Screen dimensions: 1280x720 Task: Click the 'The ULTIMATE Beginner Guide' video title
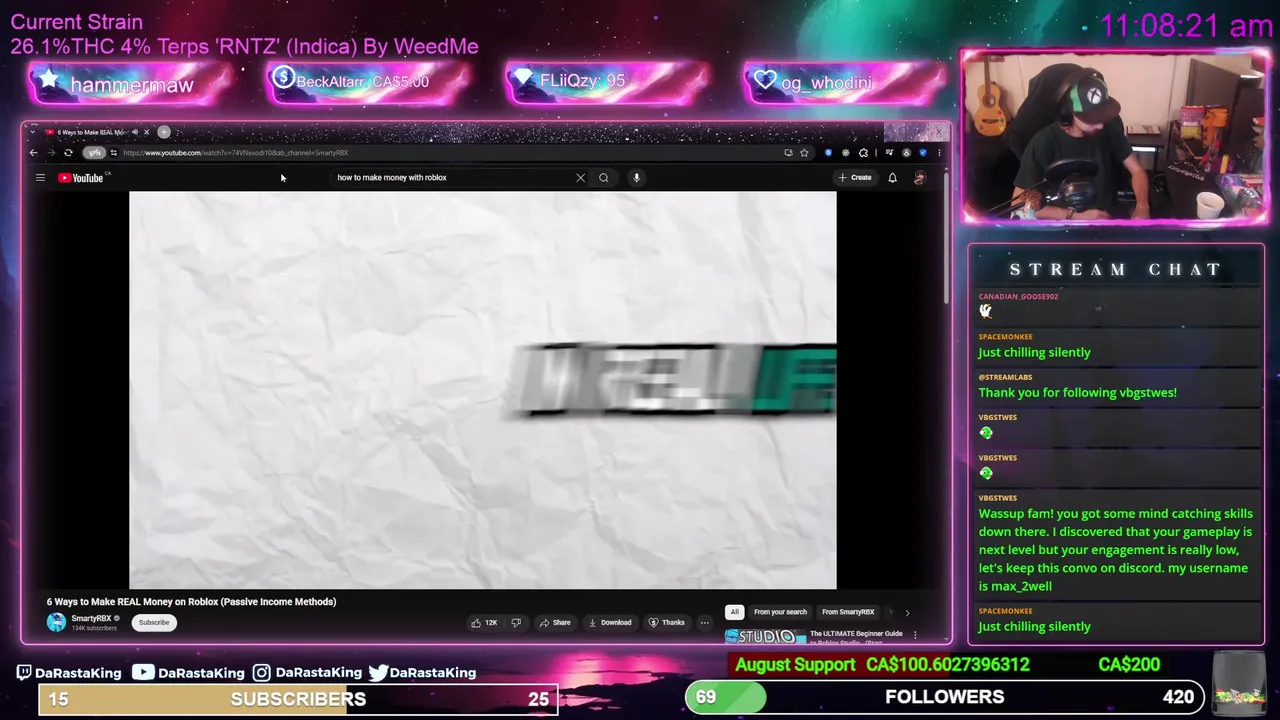tap(856, 633)
